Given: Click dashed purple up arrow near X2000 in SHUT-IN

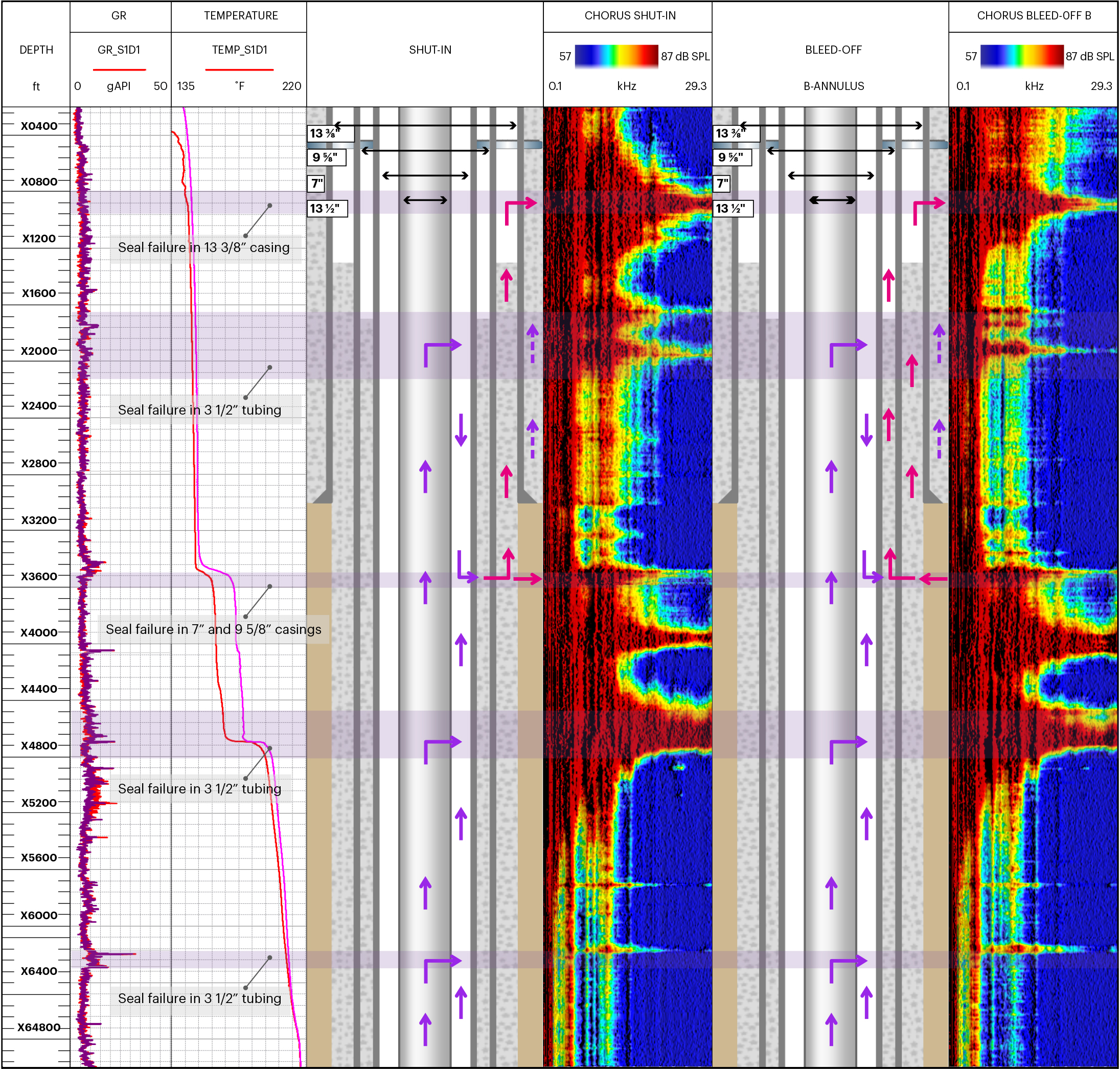Looking at the screenshot, I should coord(532,343).
